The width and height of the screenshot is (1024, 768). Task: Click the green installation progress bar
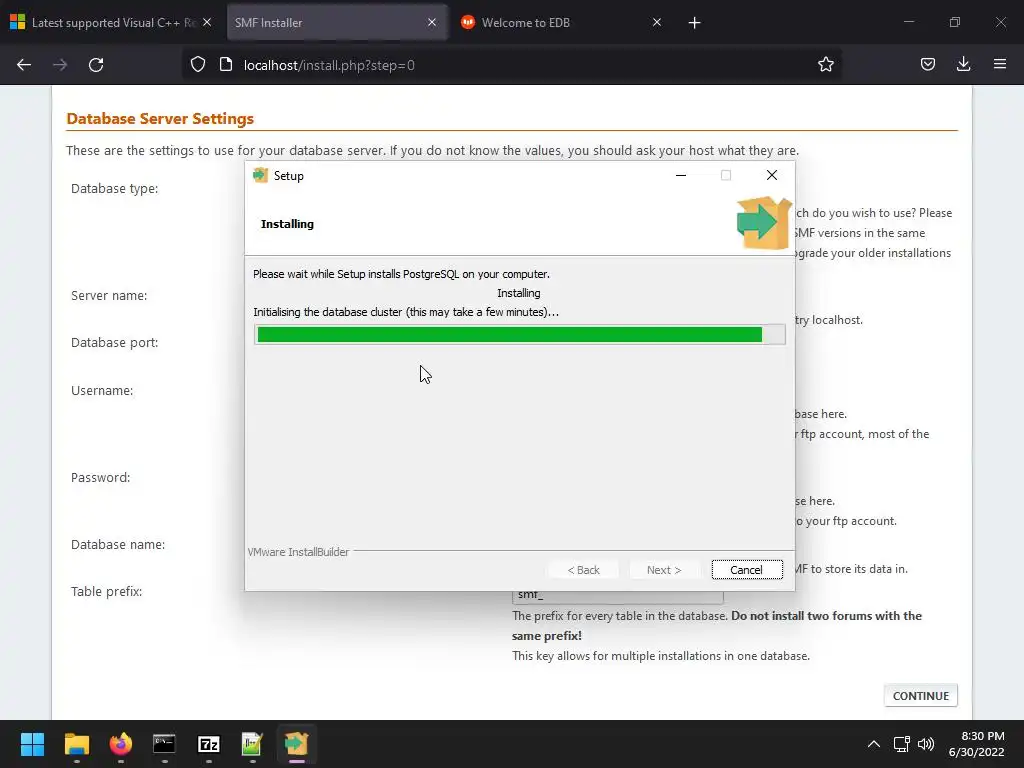tap(519, 334)
